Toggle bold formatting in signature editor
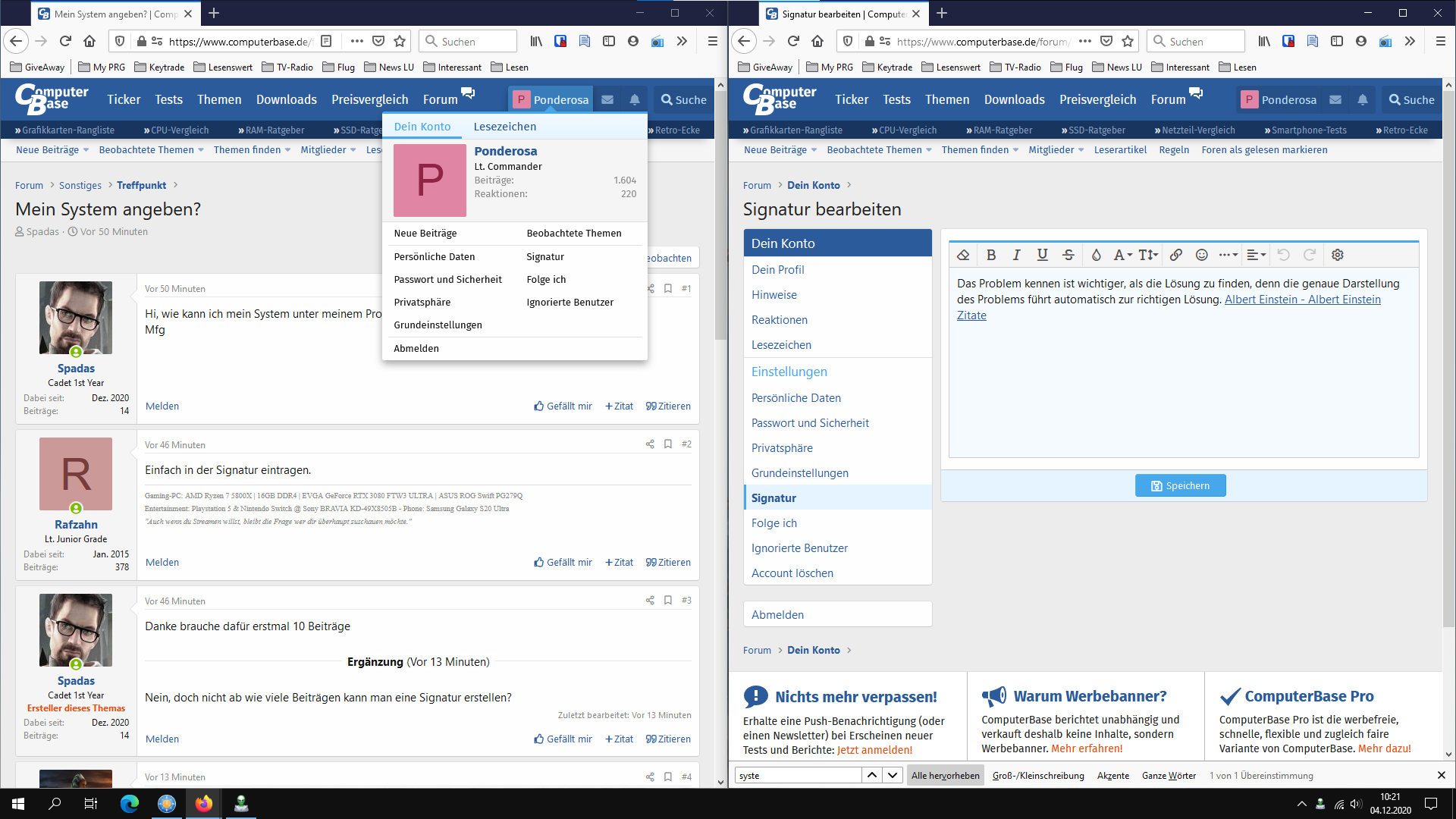 990,255
